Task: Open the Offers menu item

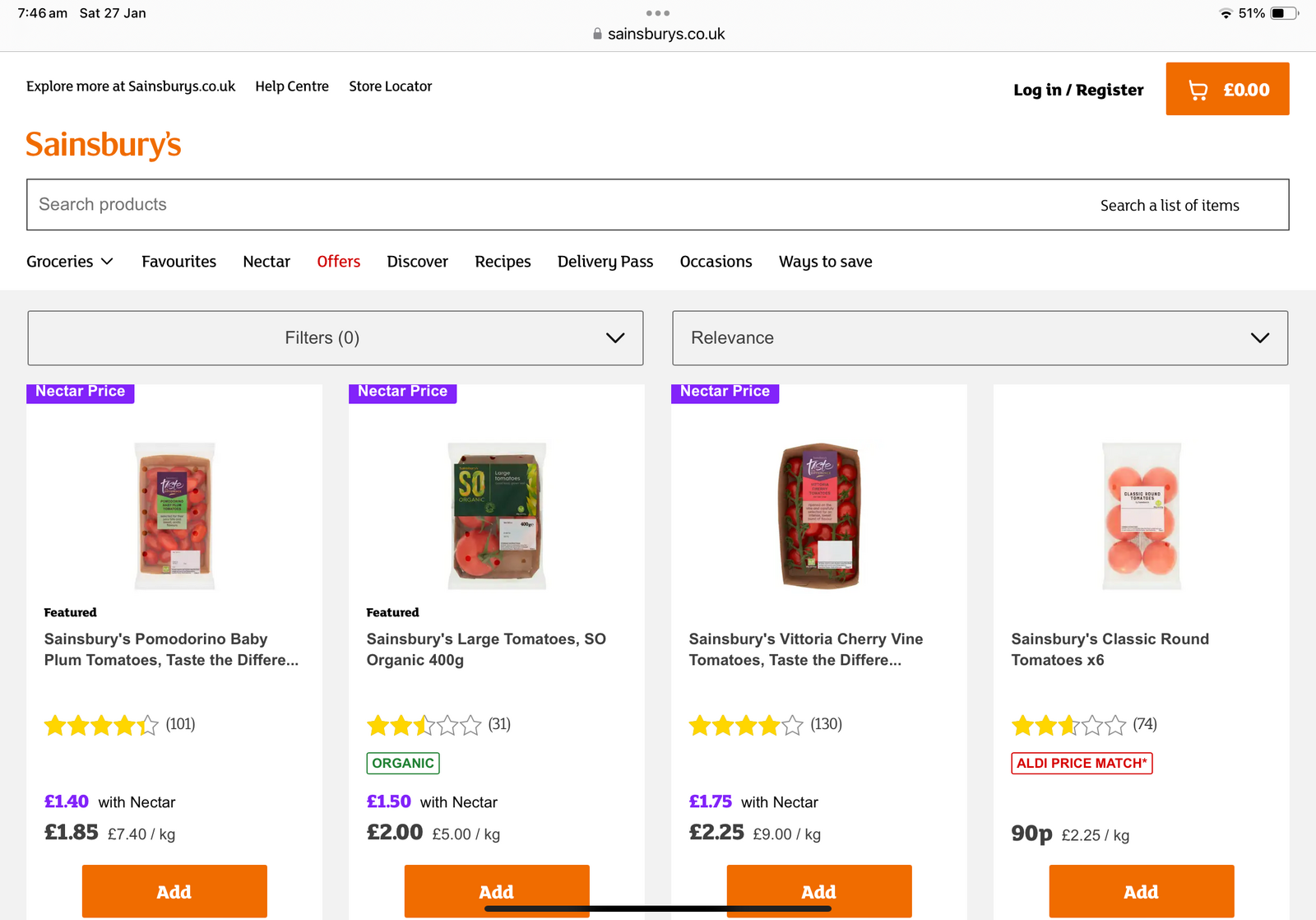Action: [339, 262]
